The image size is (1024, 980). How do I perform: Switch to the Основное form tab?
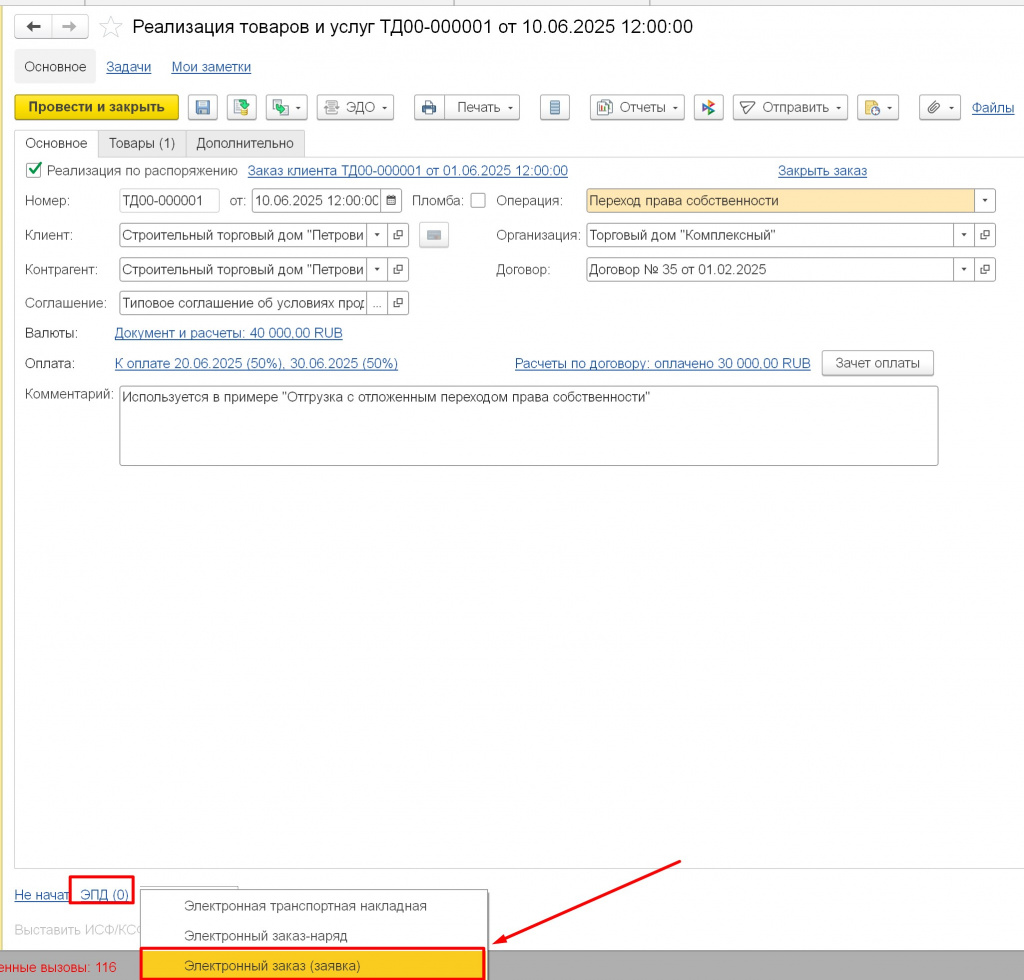pyautogui.click(x=56, y=143)
